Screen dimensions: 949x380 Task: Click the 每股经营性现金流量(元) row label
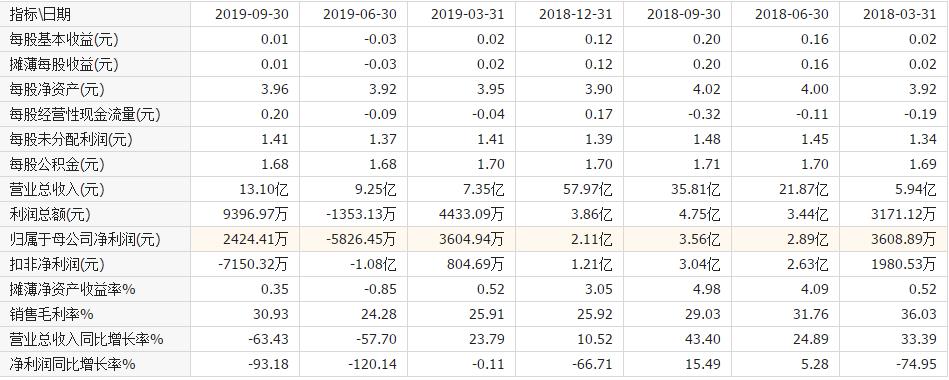click(85, 114)
